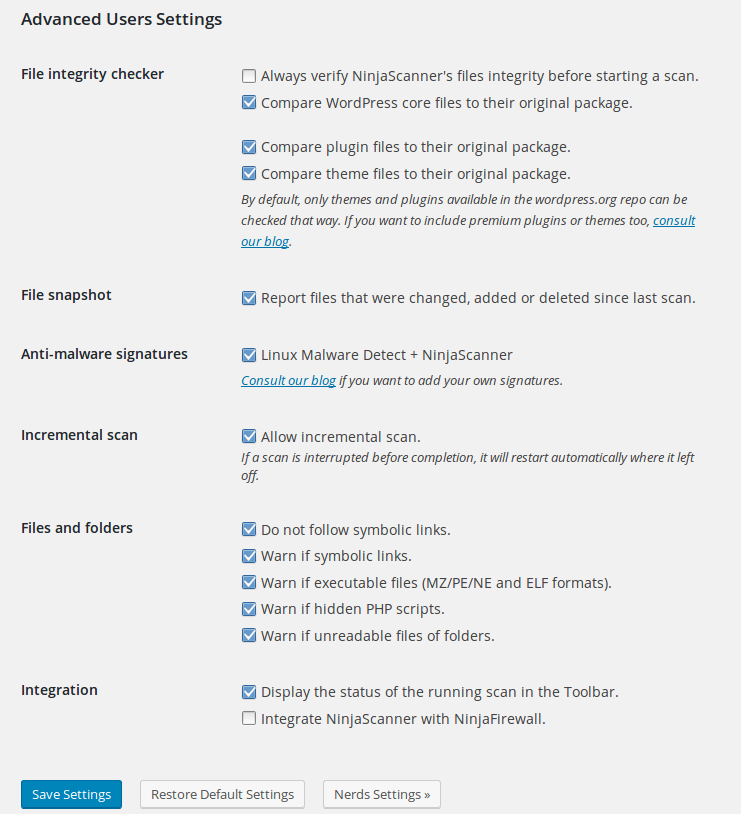The width and height of the screenshot is (741, 815).
Task: Toggle Warn if symbolic links checkbox
Action: (249, 556)
